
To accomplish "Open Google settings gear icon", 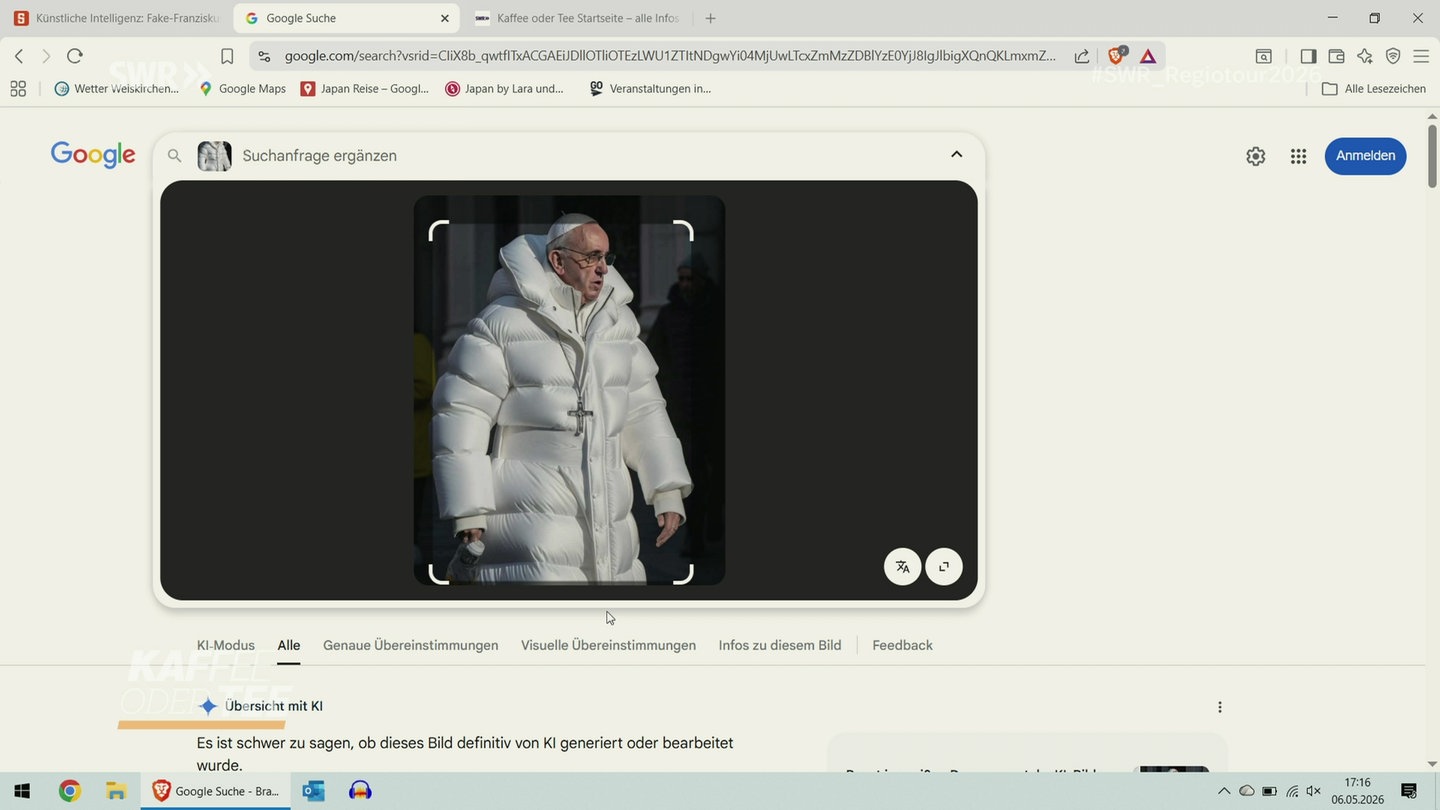I will tap(1256, 156).
